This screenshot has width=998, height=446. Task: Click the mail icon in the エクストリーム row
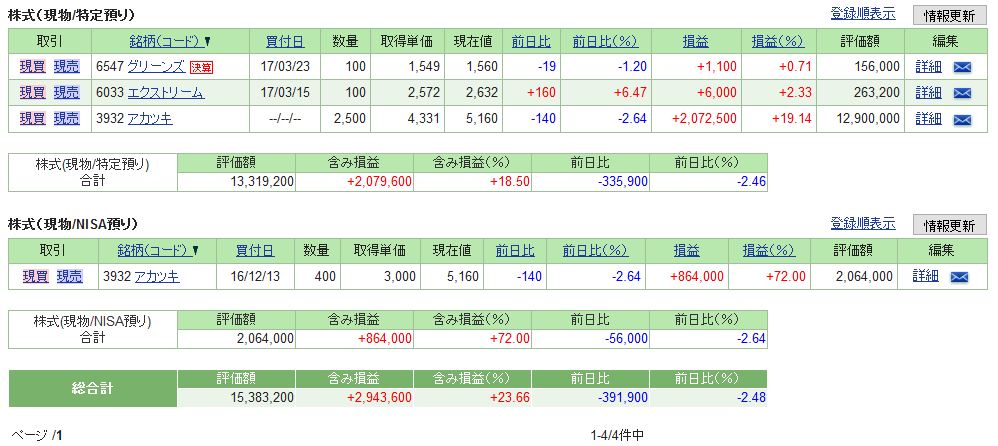click(962, 93)
